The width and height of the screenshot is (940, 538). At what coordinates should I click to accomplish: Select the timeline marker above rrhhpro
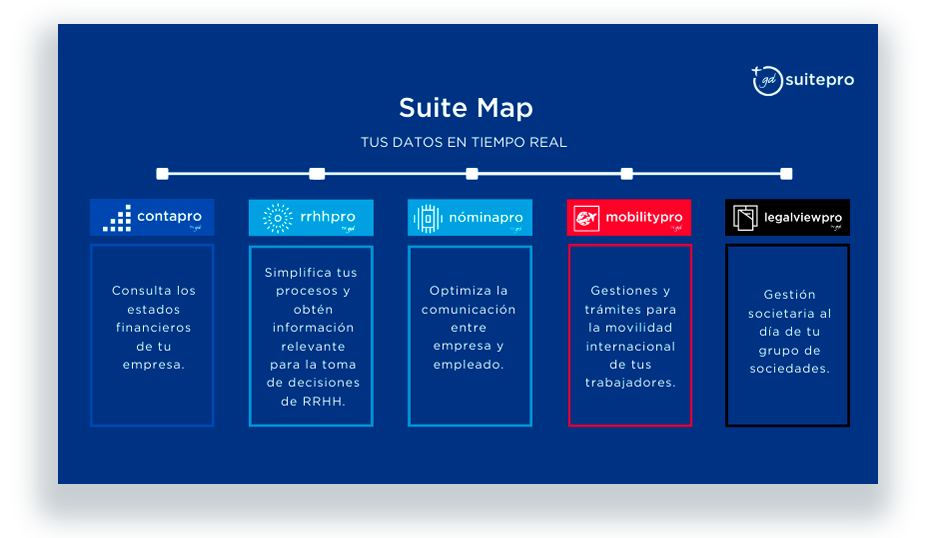tap(317, 174)
